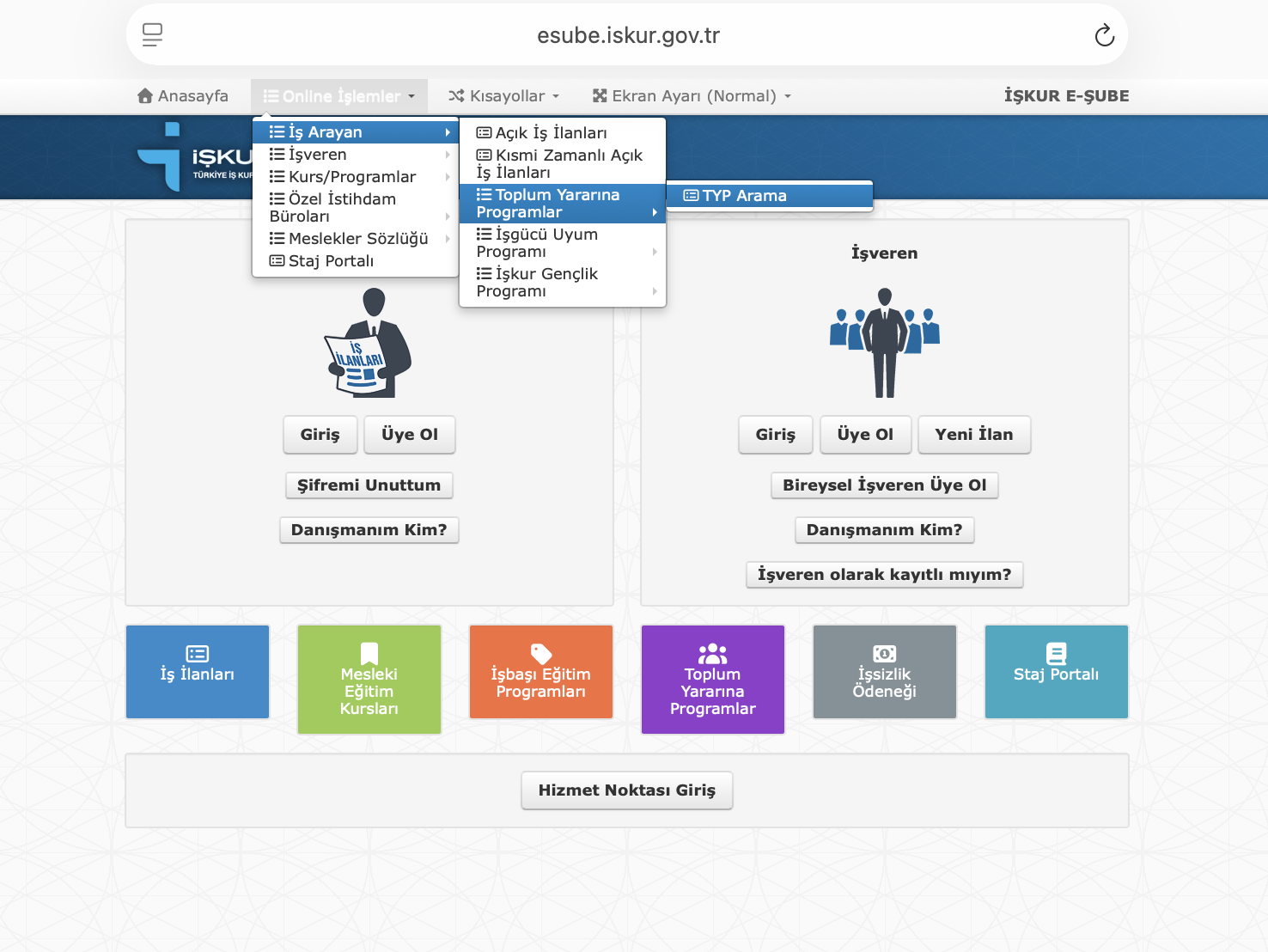Collapse the Online İşlemler dropdown menu
This screenshot has width=1268, height=952.
point(339,96)
